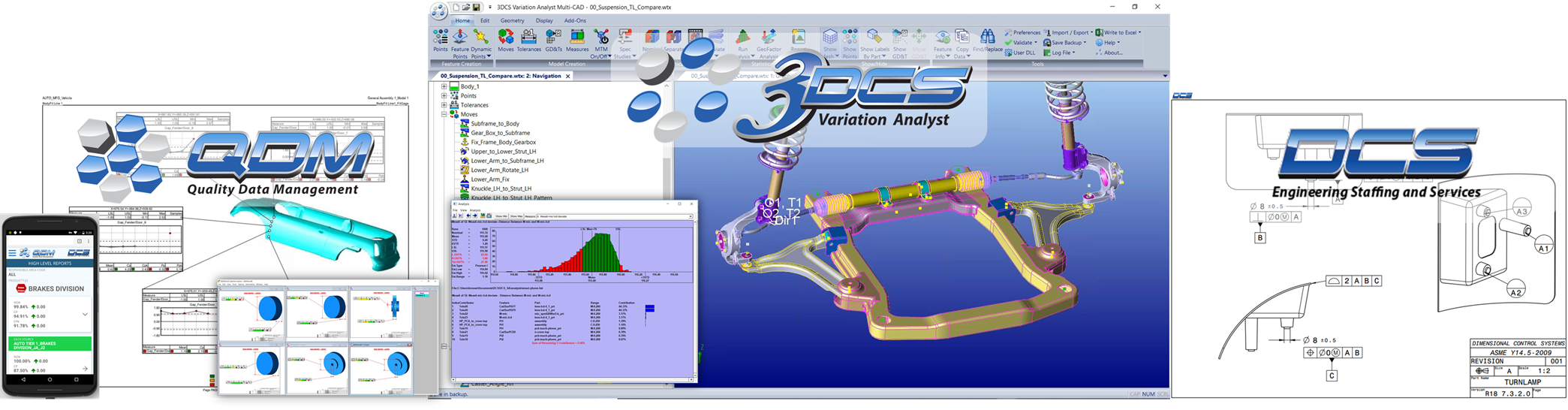1568x410 pixels.
Task: Open the Edit ribbon tab
Action: pyautogui.click(x=485, y=21)
